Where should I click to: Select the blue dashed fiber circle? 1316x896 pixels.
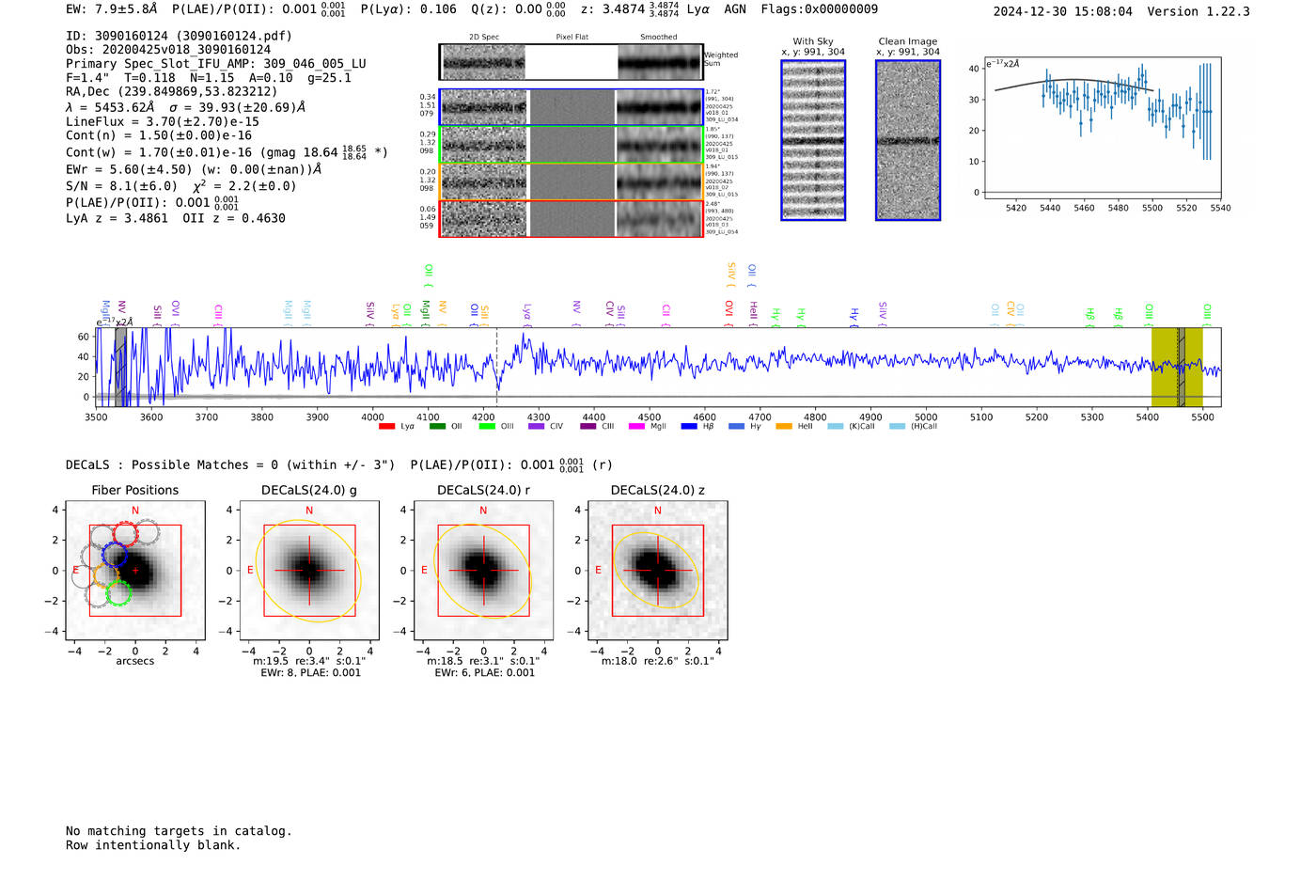[115, 554]
